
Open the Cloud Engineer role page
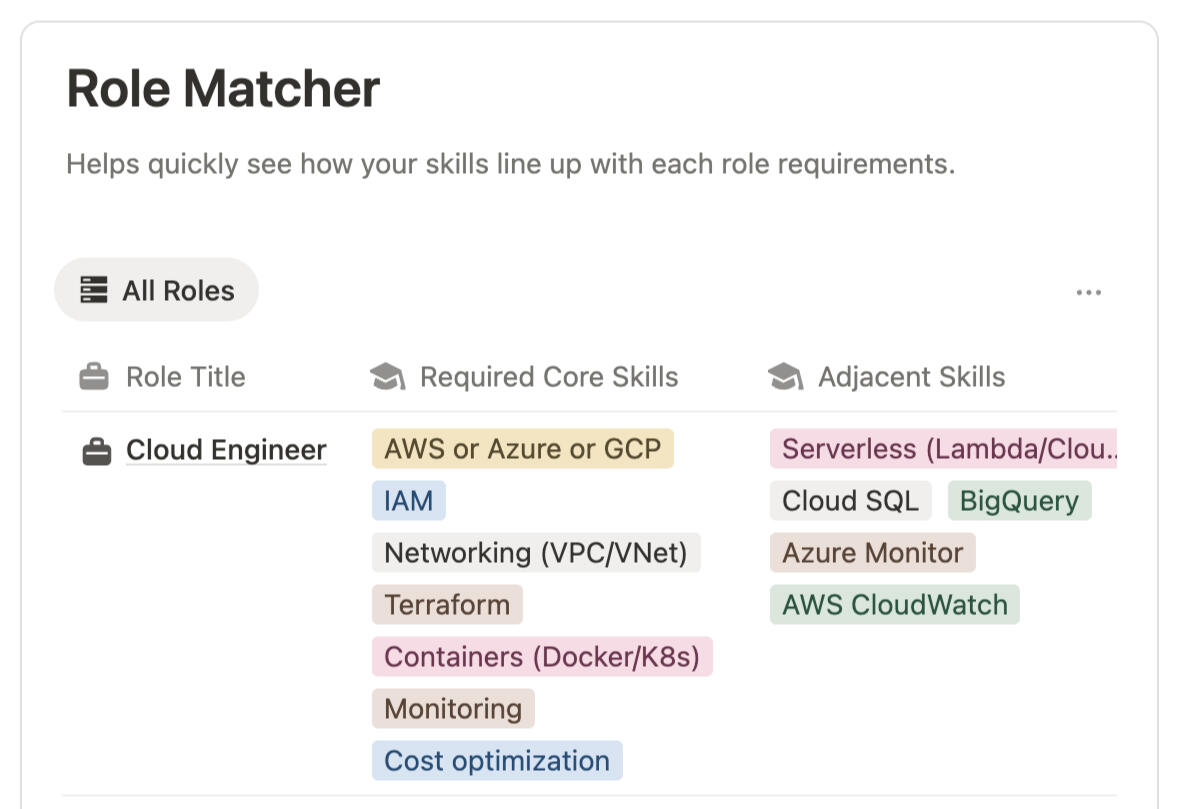[x=226, y=451]
